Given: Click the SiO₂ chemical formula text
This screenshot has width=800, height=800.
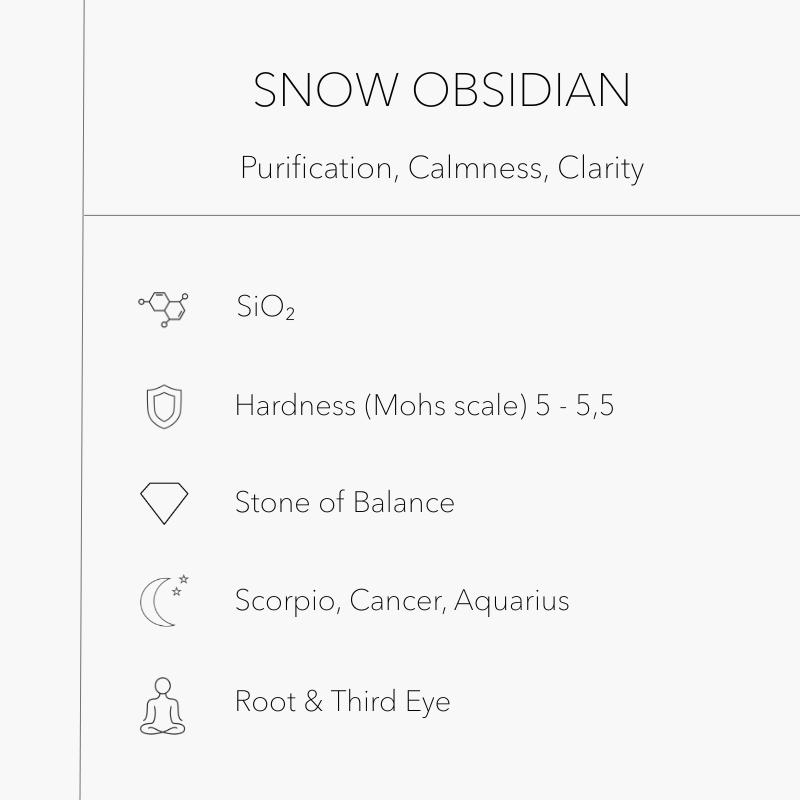Looking at the screenshot, I should point(265,307).
